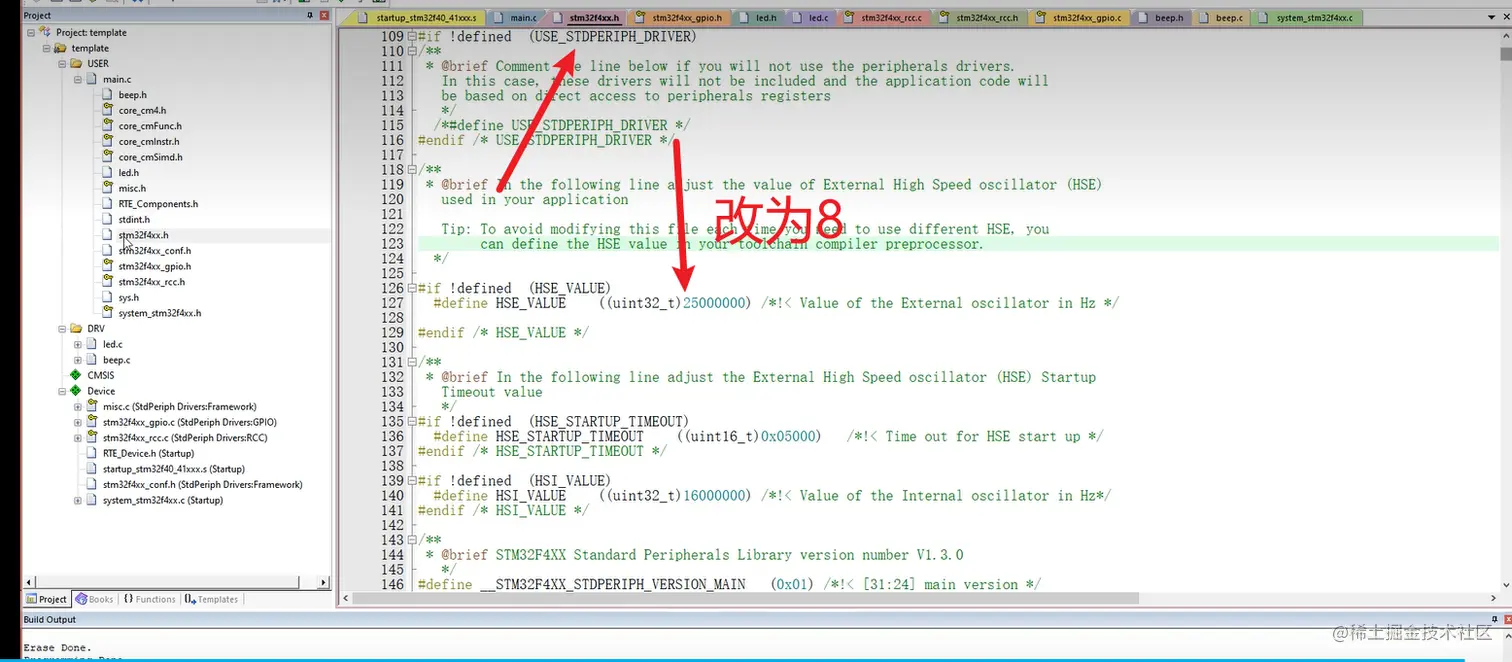Click the file icon beside misc.c (StdPeriph Drivers:Framework)
1512x662 pixels.
tap(92, 407)
